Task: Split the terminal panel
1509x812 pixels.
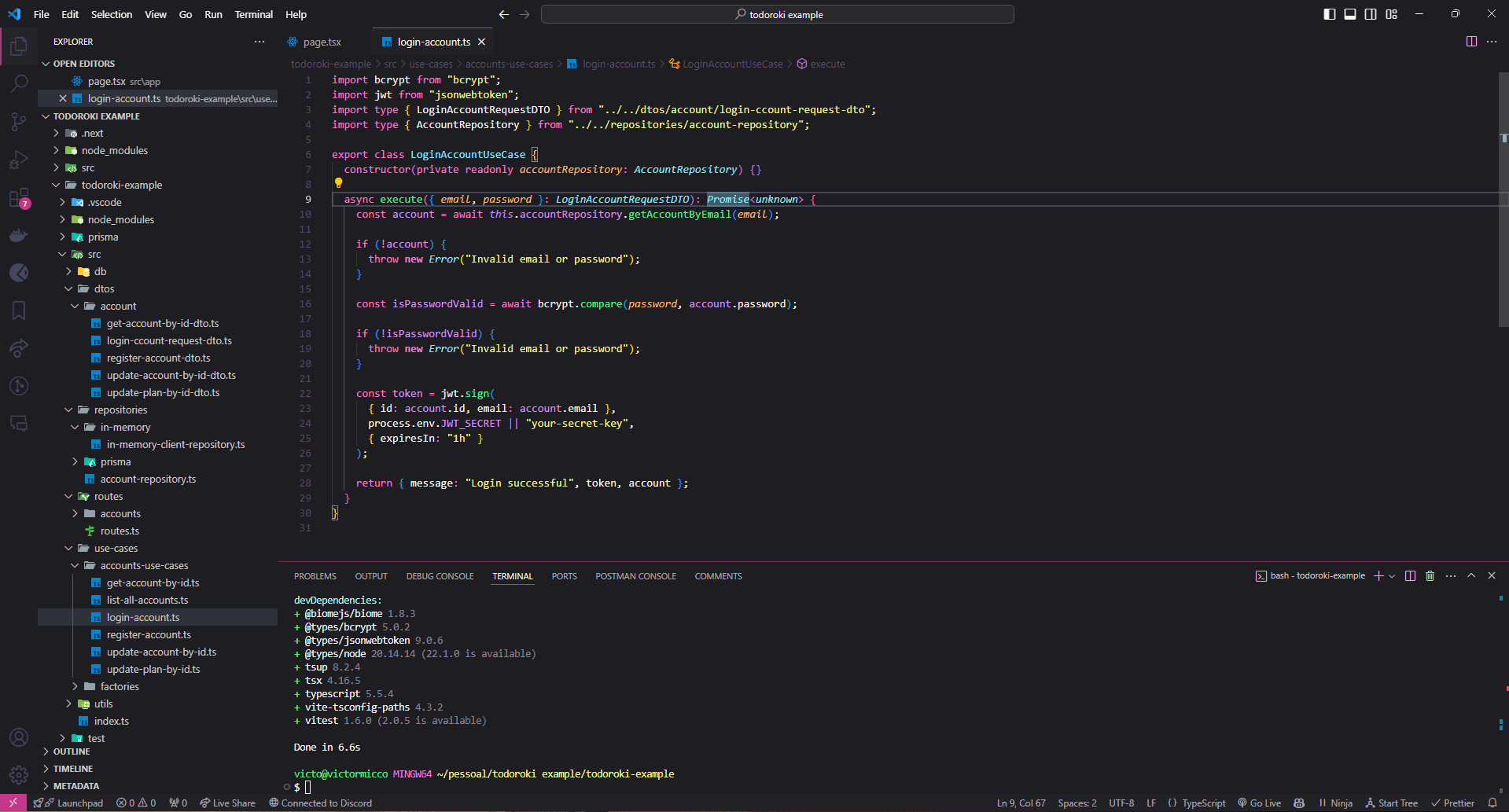Action: coord(1410,576)
